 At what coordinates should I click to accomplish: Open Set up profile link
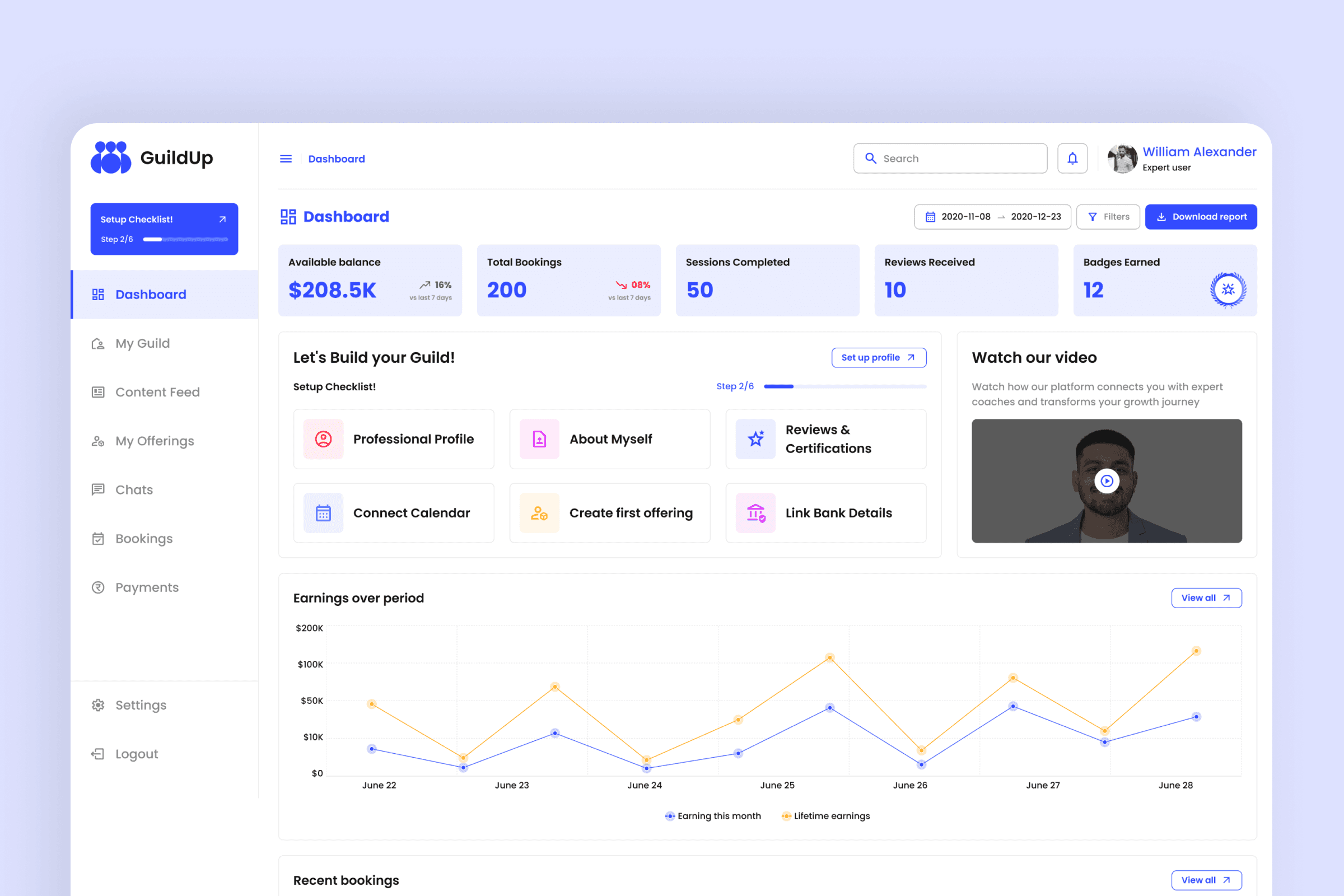(x=878, y=357)
